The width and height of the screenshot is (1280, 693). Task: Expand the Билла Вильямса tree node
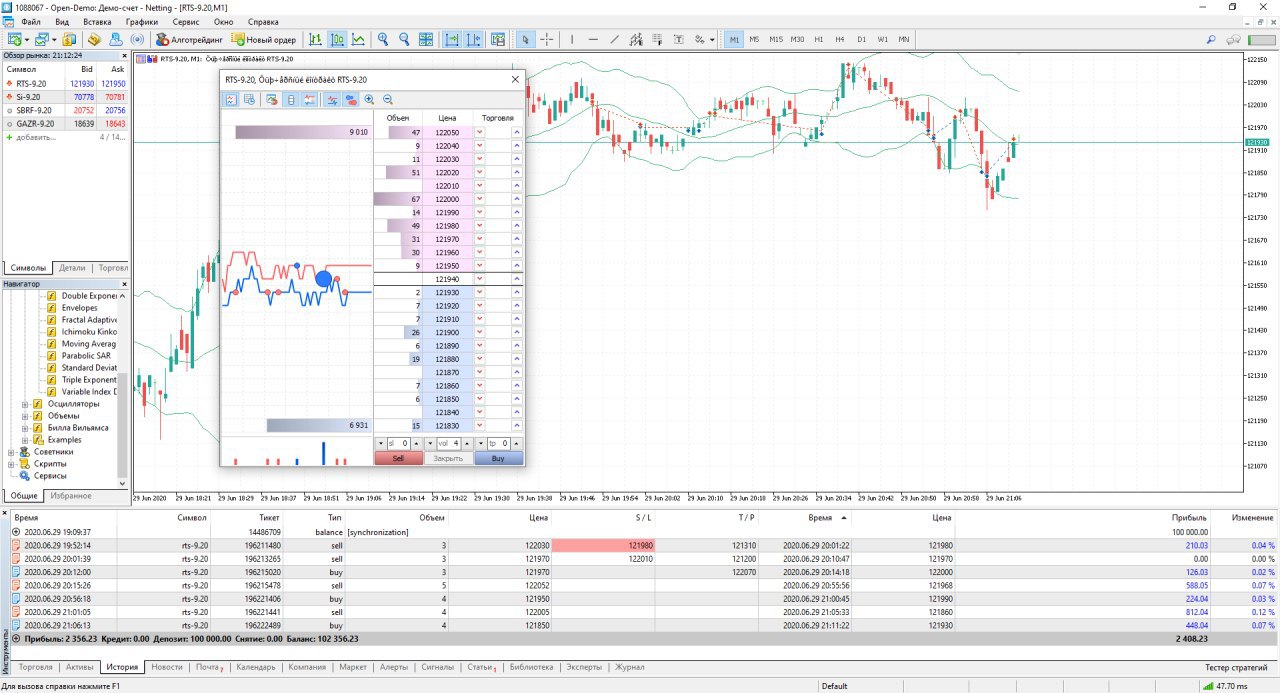tap(25, 428)
